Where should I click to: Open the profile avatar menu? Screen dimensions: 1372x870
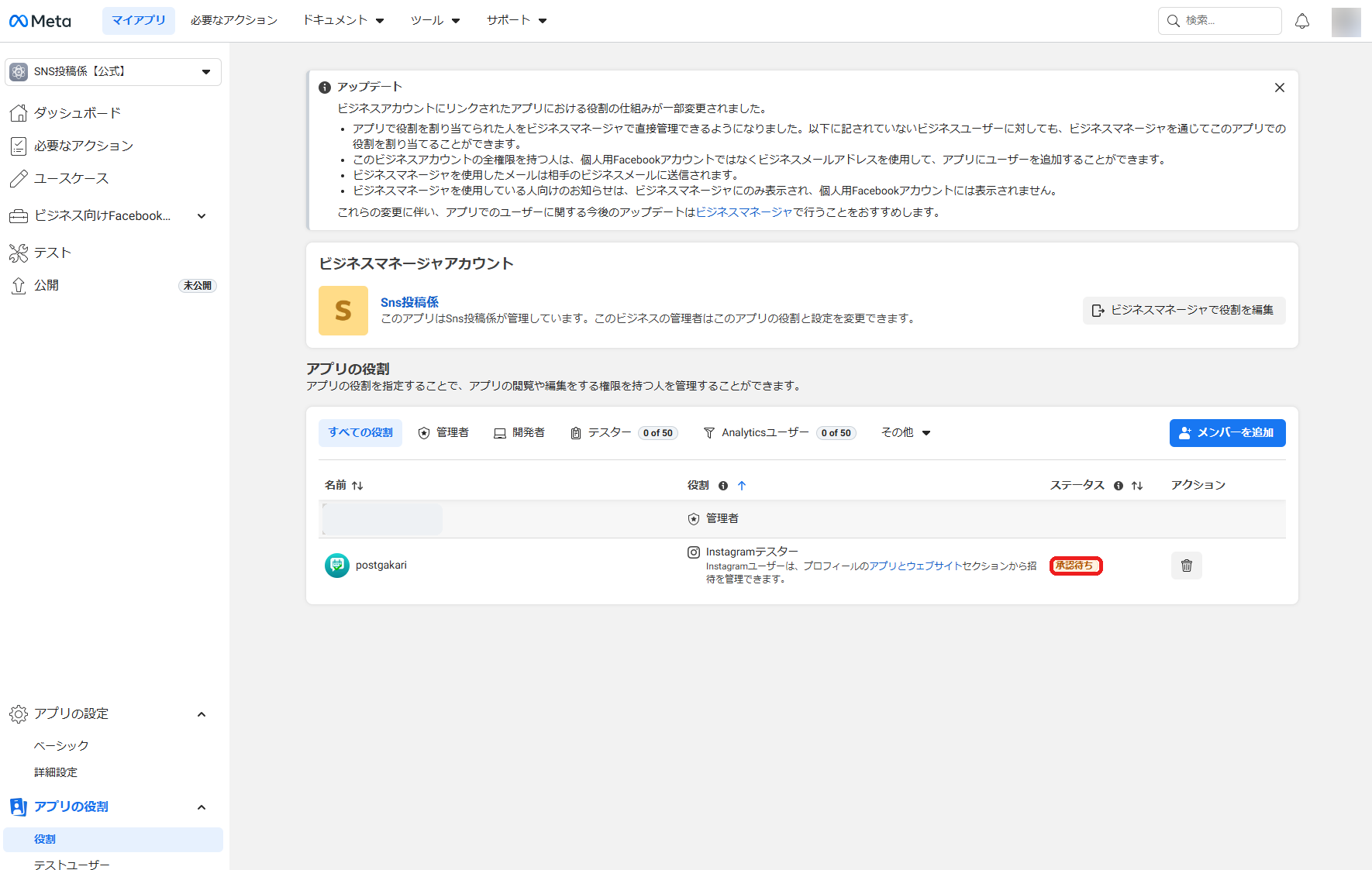point(1346,22)
